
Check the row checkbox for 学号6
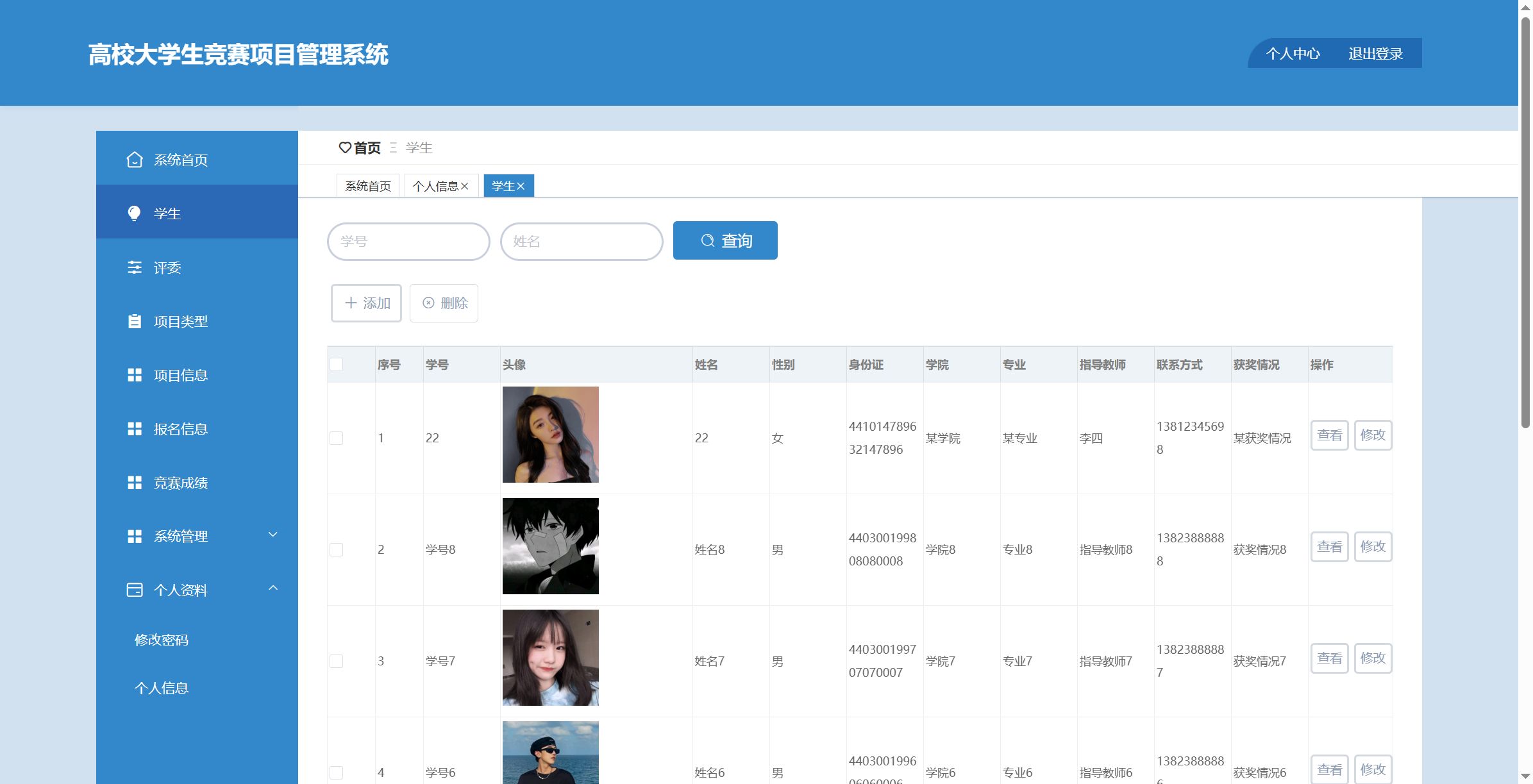336,772
